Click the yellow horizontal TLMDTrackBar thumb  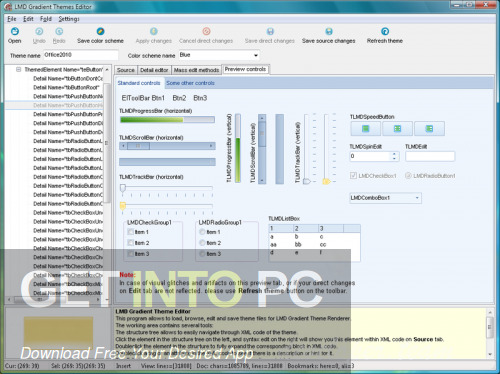[123, 206]
